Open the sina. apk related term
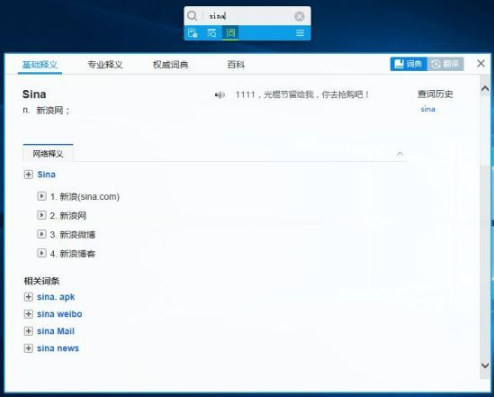 (56, 297)
